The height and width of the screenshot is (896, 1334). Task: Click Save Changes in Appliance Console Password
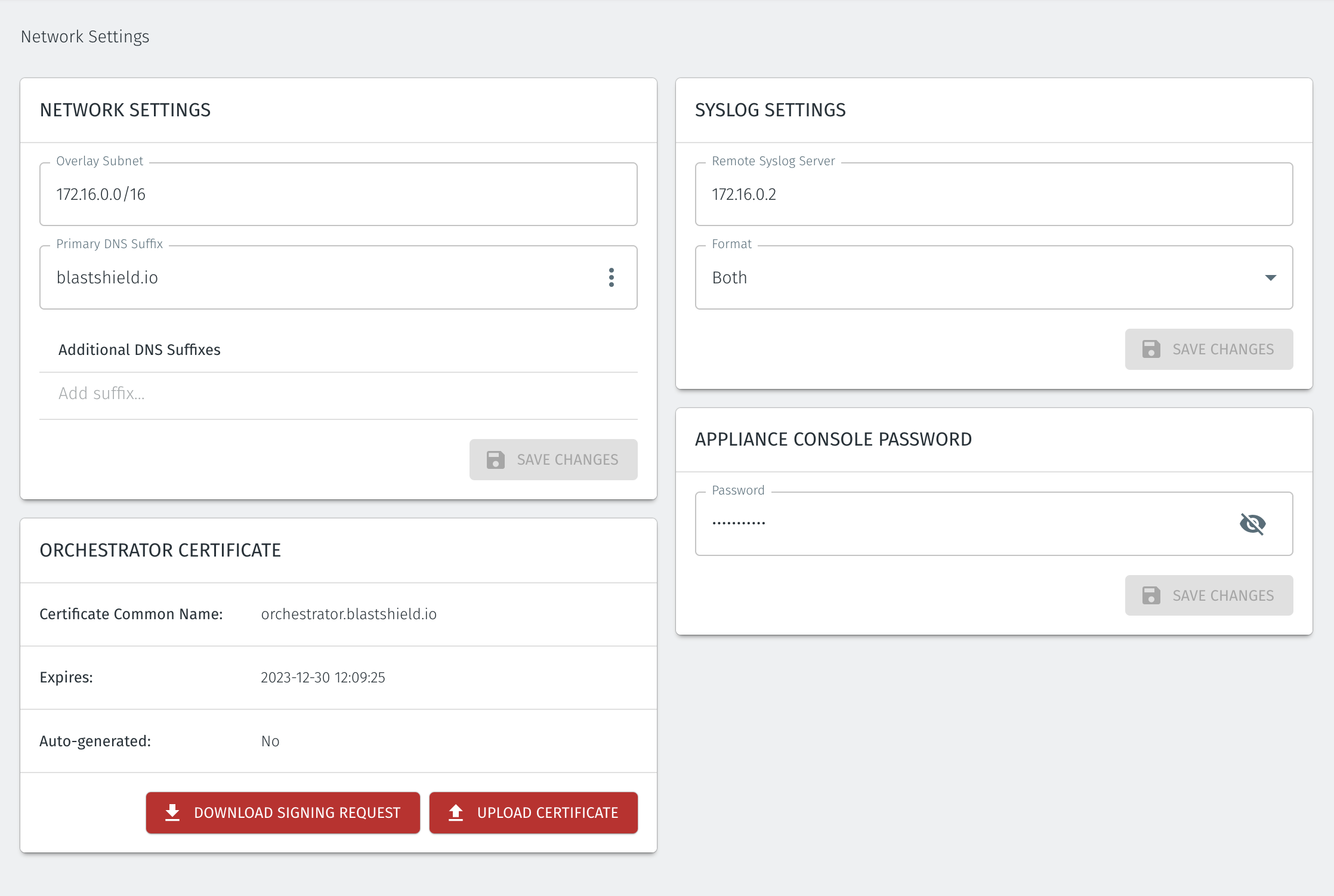pyautogui.click(x=1209, y=595)
